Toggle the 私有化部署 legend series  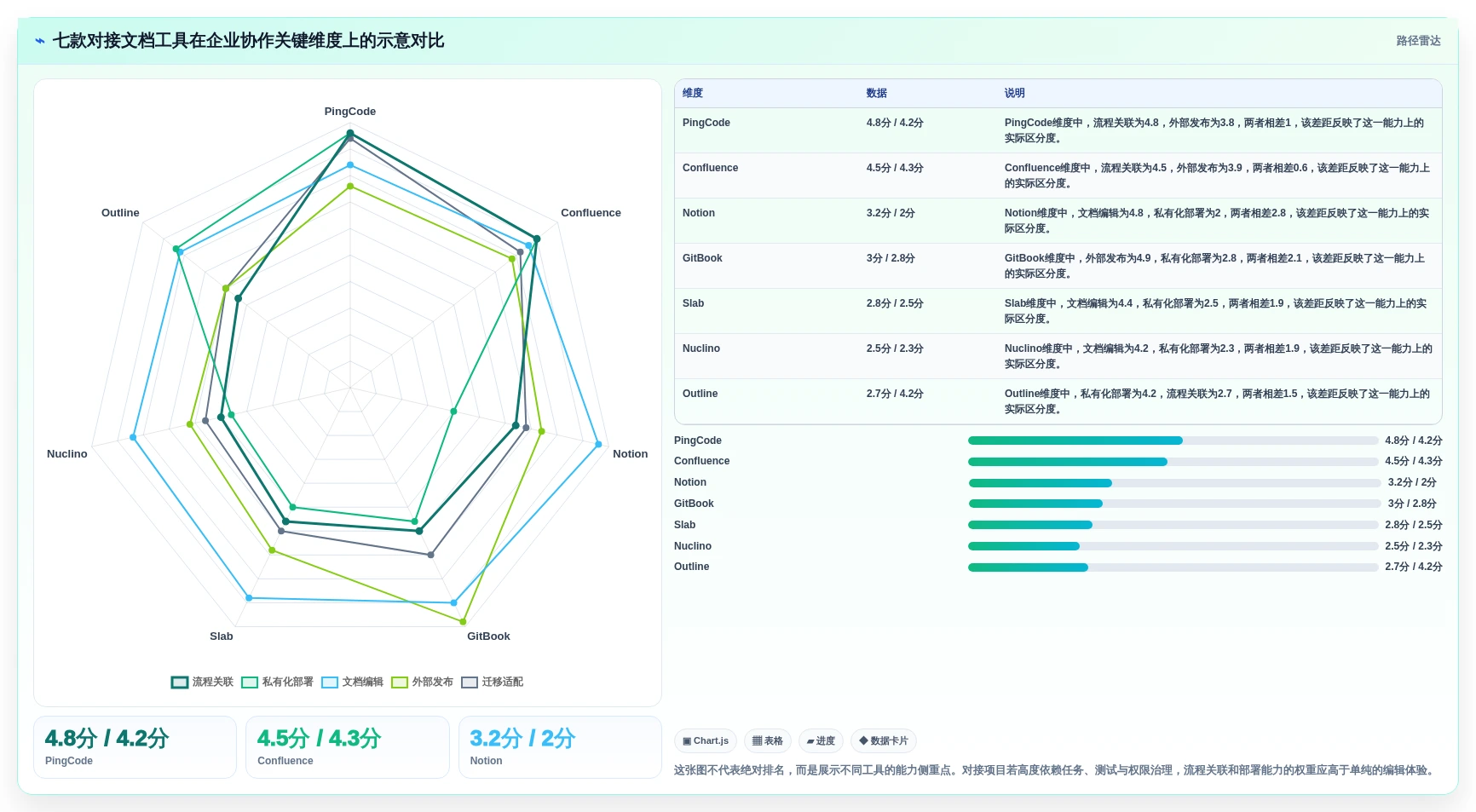(277, 682)
